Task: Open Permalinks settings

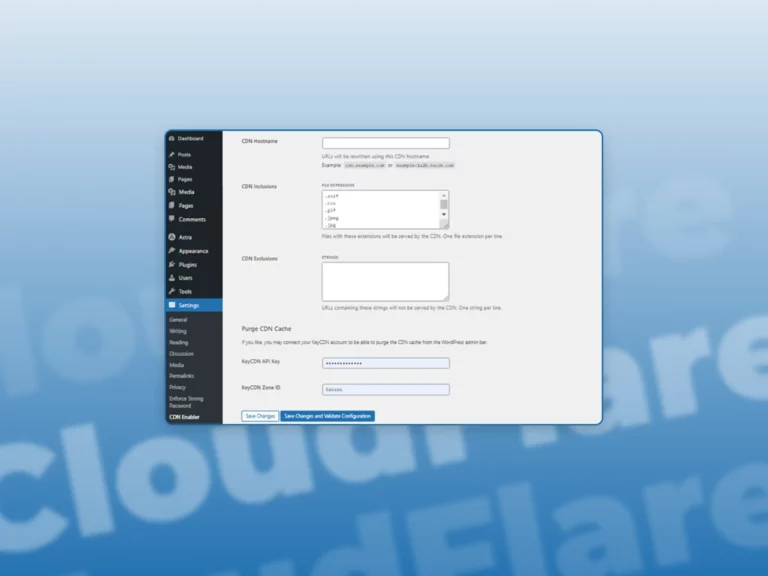Action: (x=182, y=376)
